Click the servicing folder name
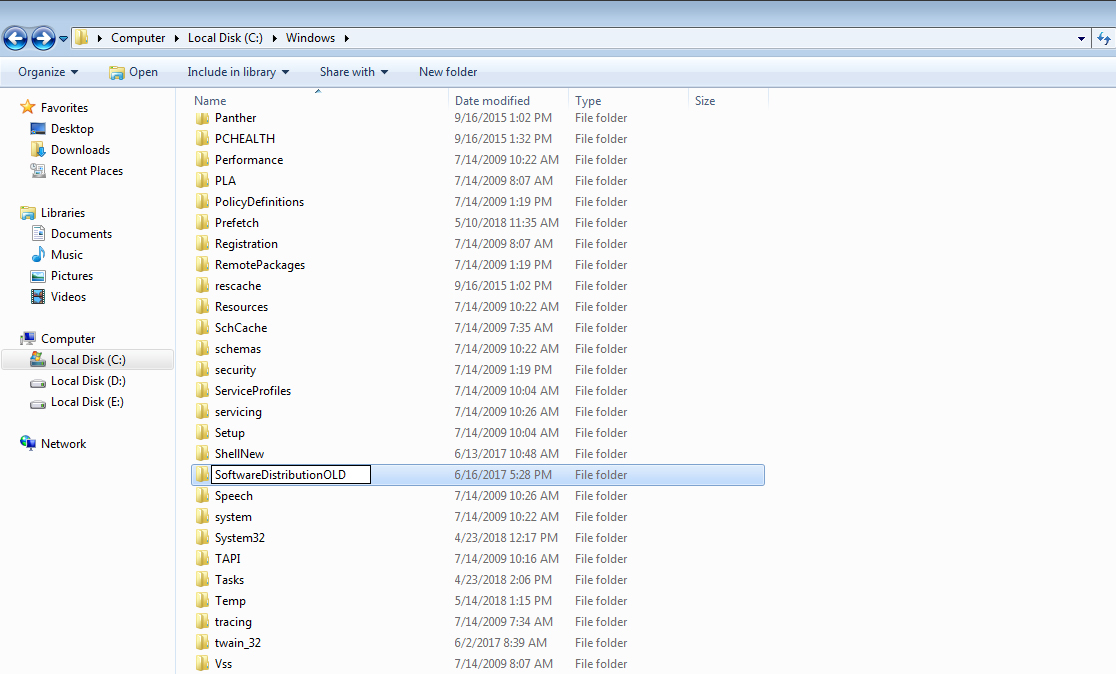The height and width of the screenshot is (674, 1116). (238, 412)
